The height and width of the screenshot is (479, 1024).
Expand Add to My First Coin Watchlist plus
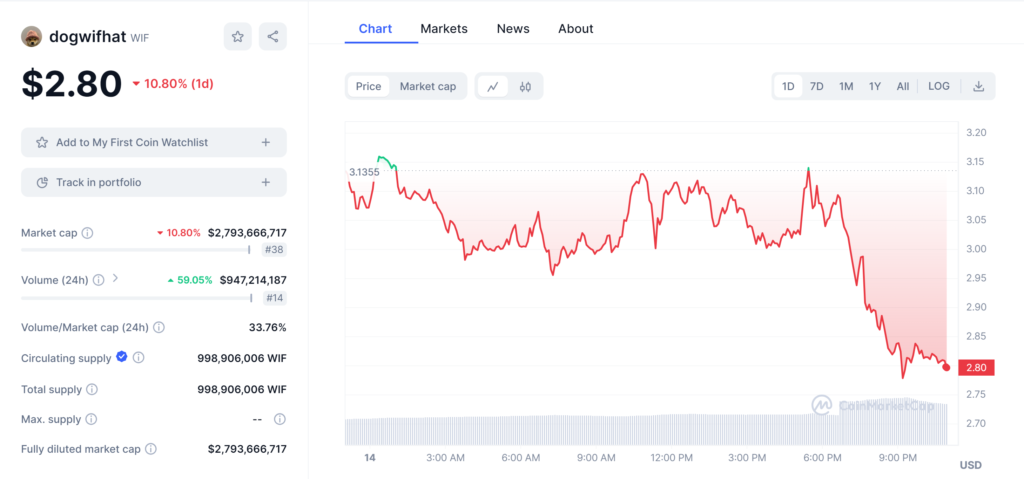pos(266,142)
